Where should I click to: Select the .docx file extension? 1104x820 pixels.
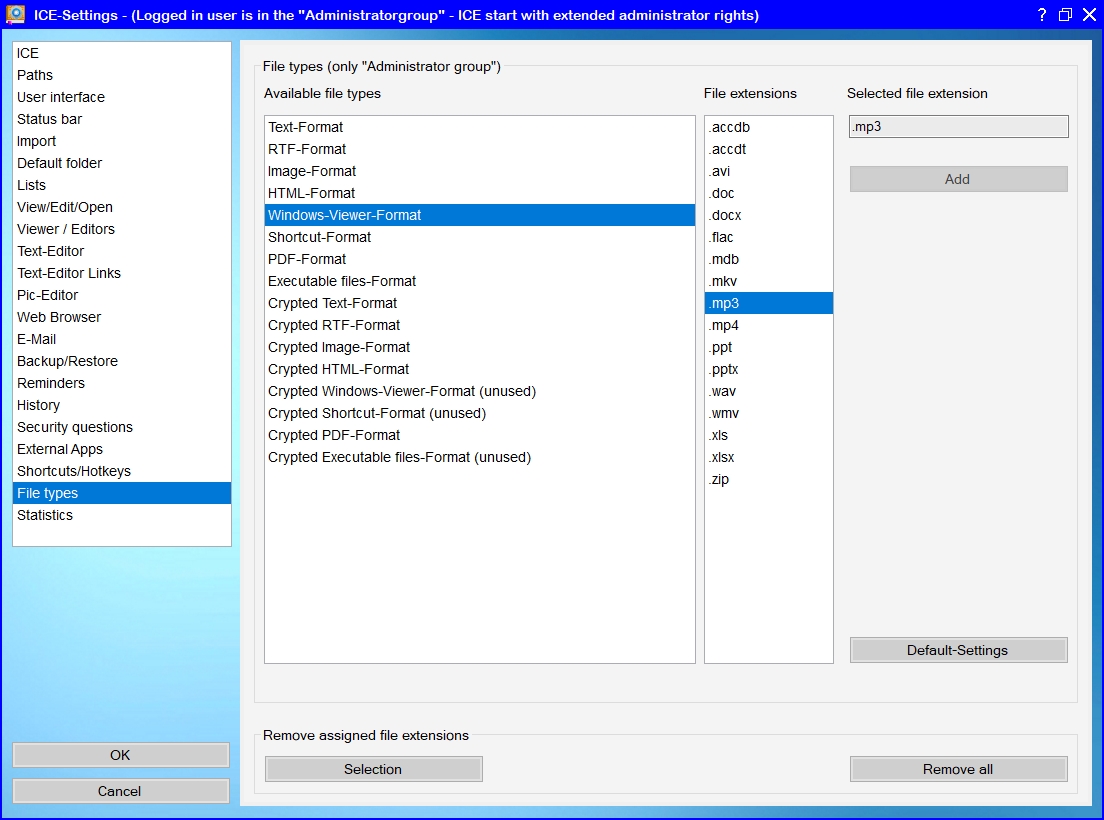point(726,215)
